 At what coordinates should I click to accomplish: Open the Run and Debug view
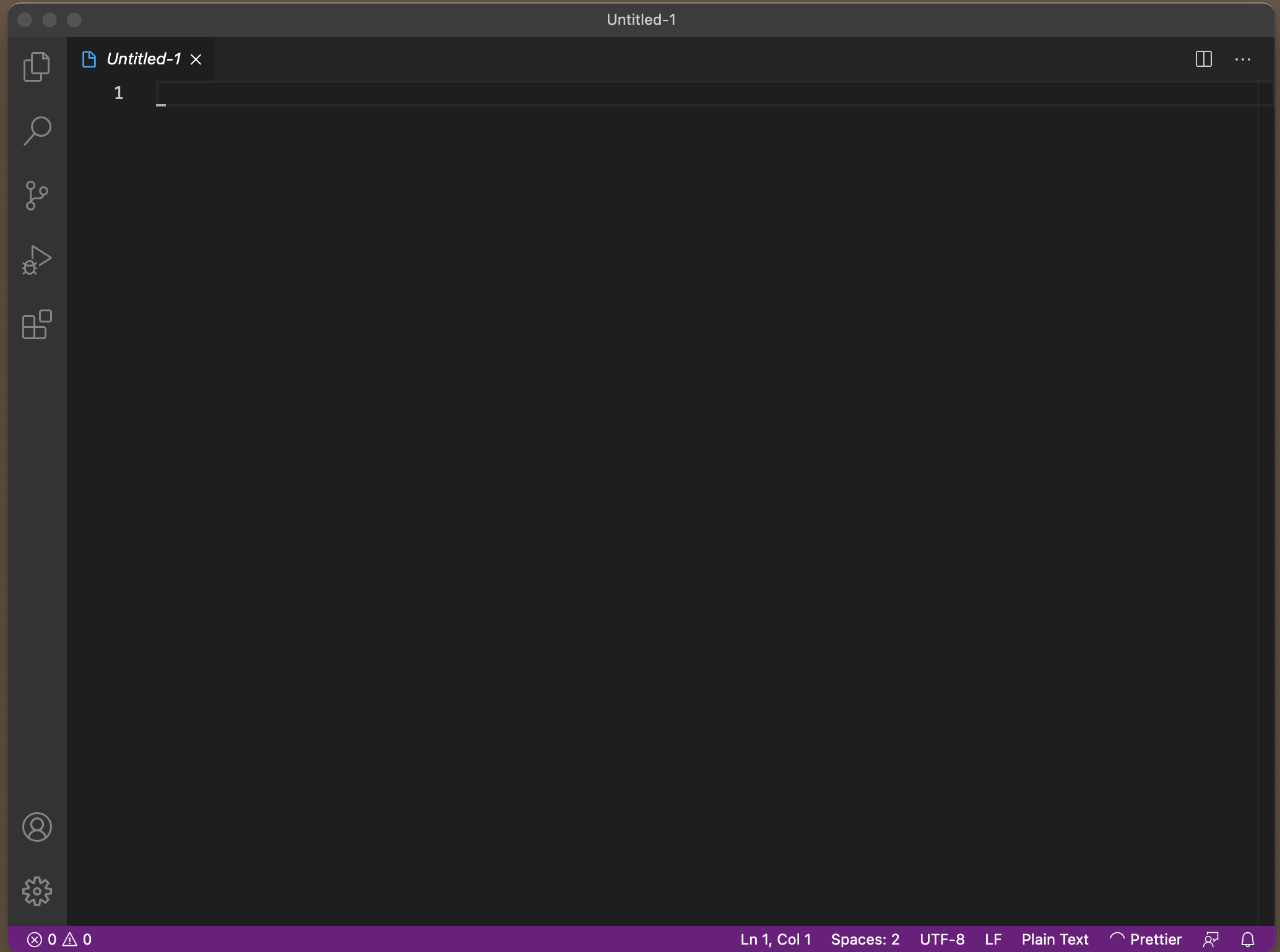coord(37,260)
